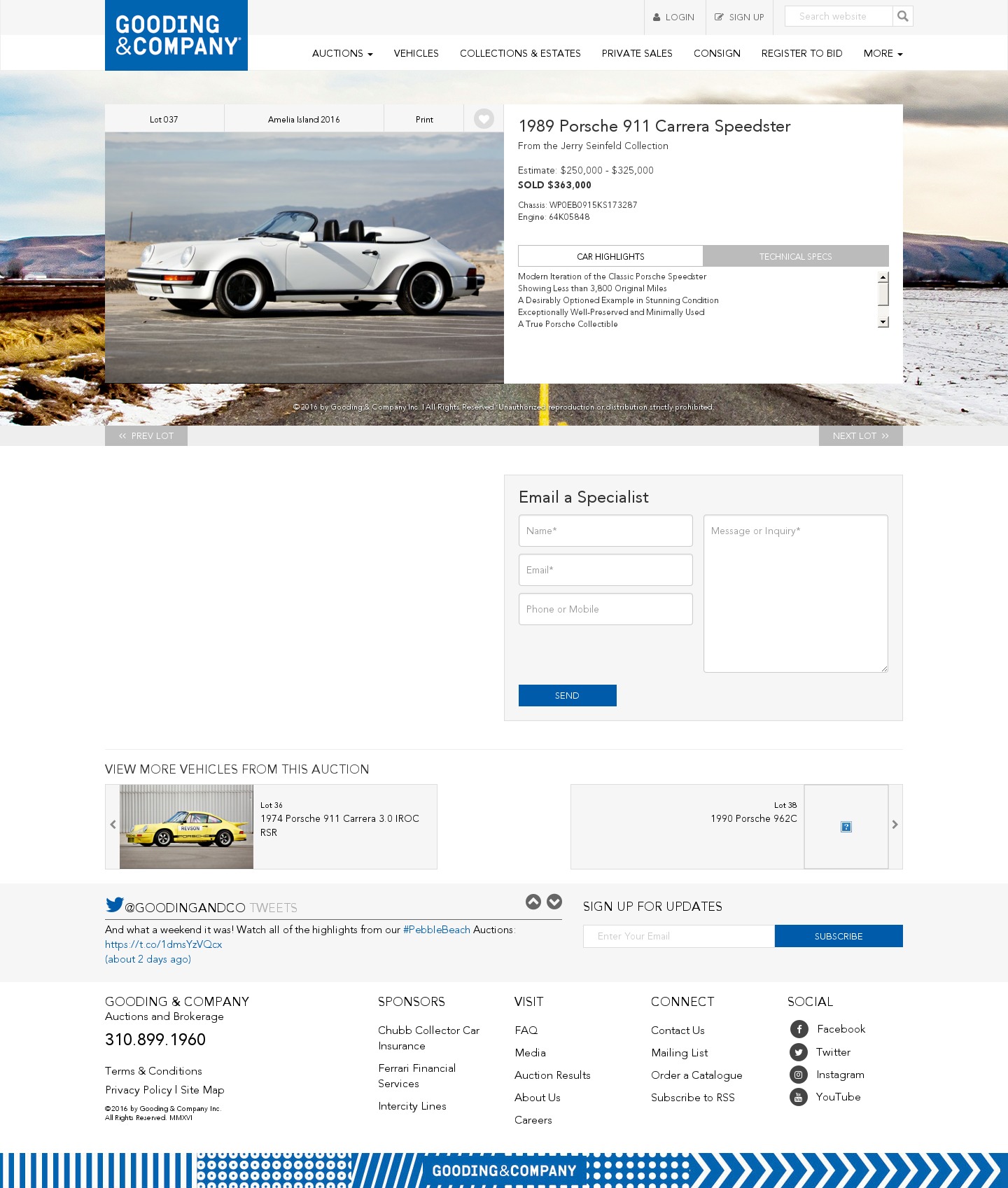Click the Lot 037 label
The height and width of the screenshot is (1188, 1008).
click(164, 119)
